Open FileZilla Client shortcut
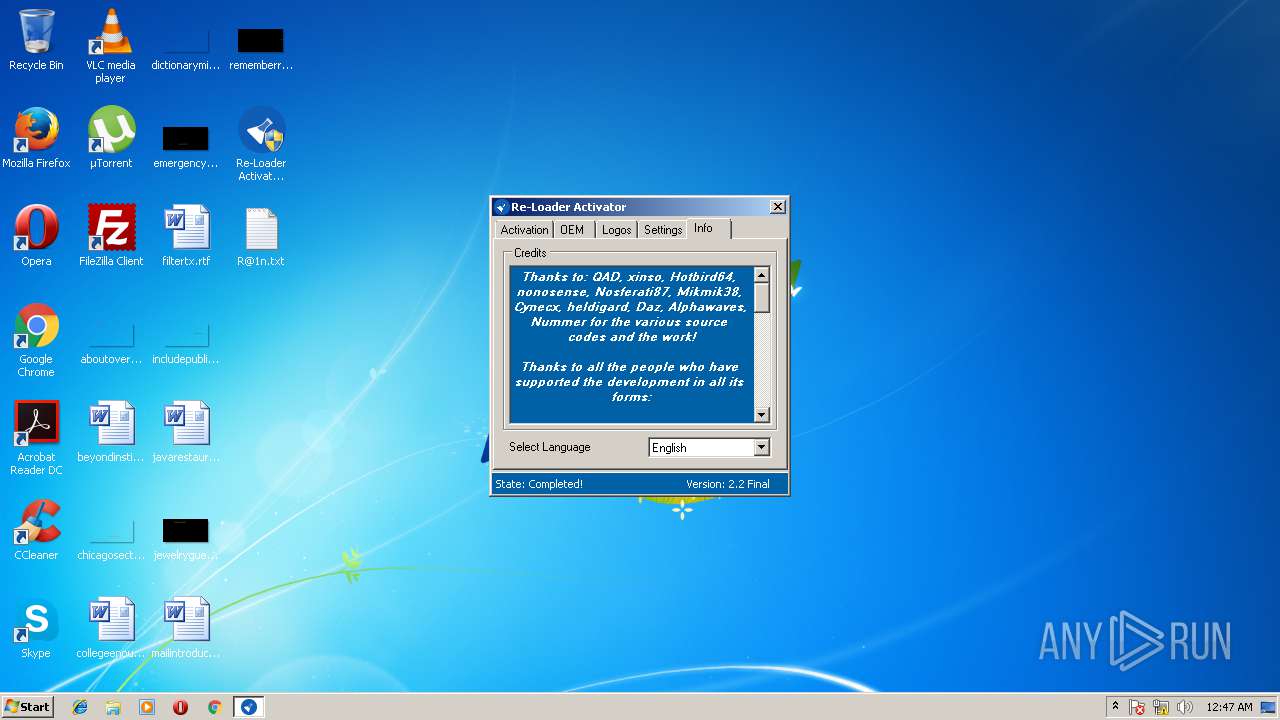Image resolution: width=1280 pixels, height=720 pixels. coord(111,236)
